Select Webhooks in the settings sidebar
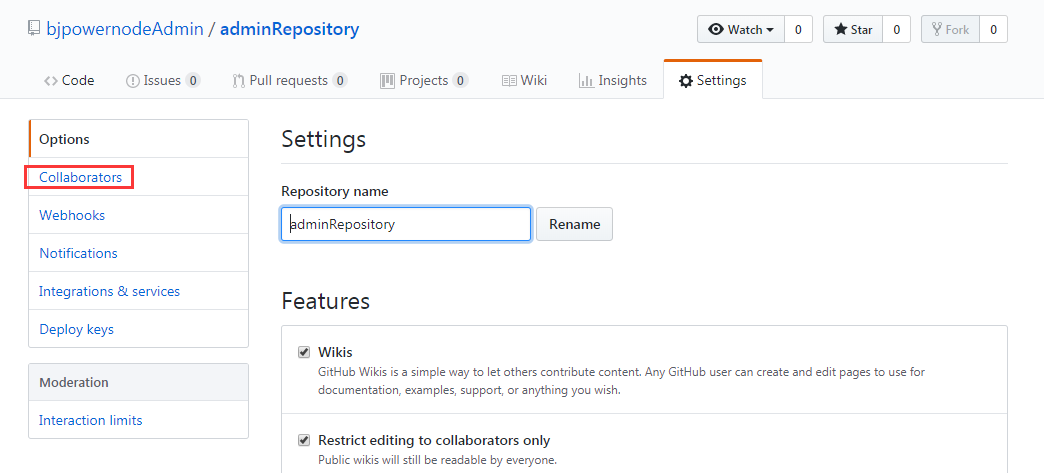This screenshot has width=1044, height=473. [72, 215]
